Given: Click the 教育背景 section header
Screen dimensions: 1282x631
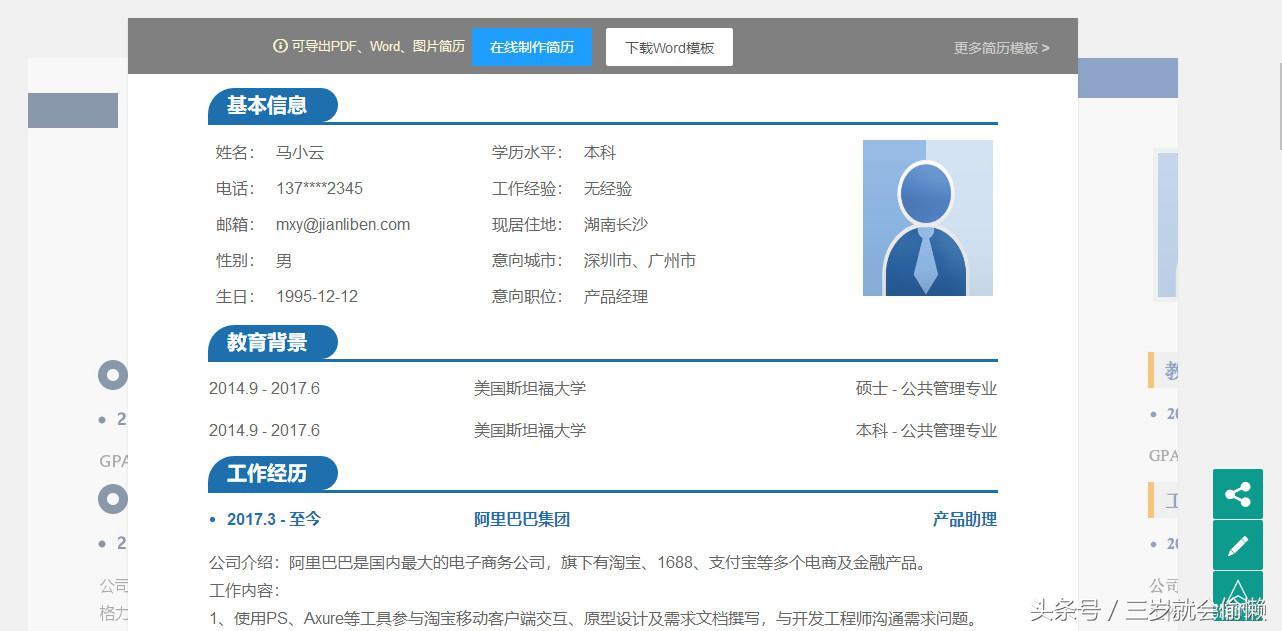Looking at the screenshot, I should coord(272,341).
